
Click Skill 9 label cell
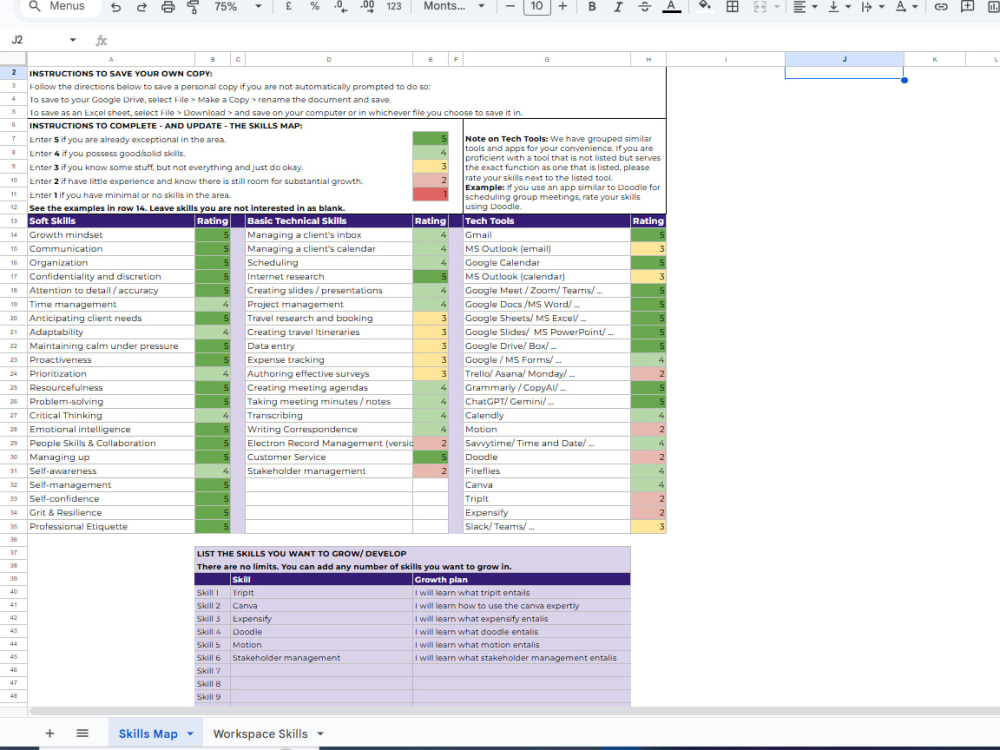pyautogui.click(x=212, y=696)
